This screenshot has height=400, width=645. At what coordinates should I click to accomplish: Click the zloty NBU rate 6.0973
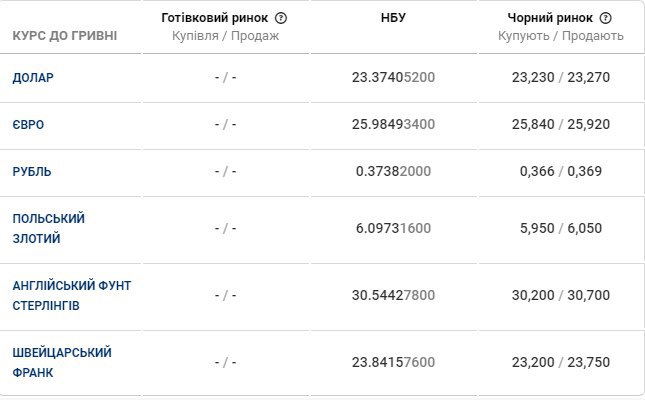[394, 228]
